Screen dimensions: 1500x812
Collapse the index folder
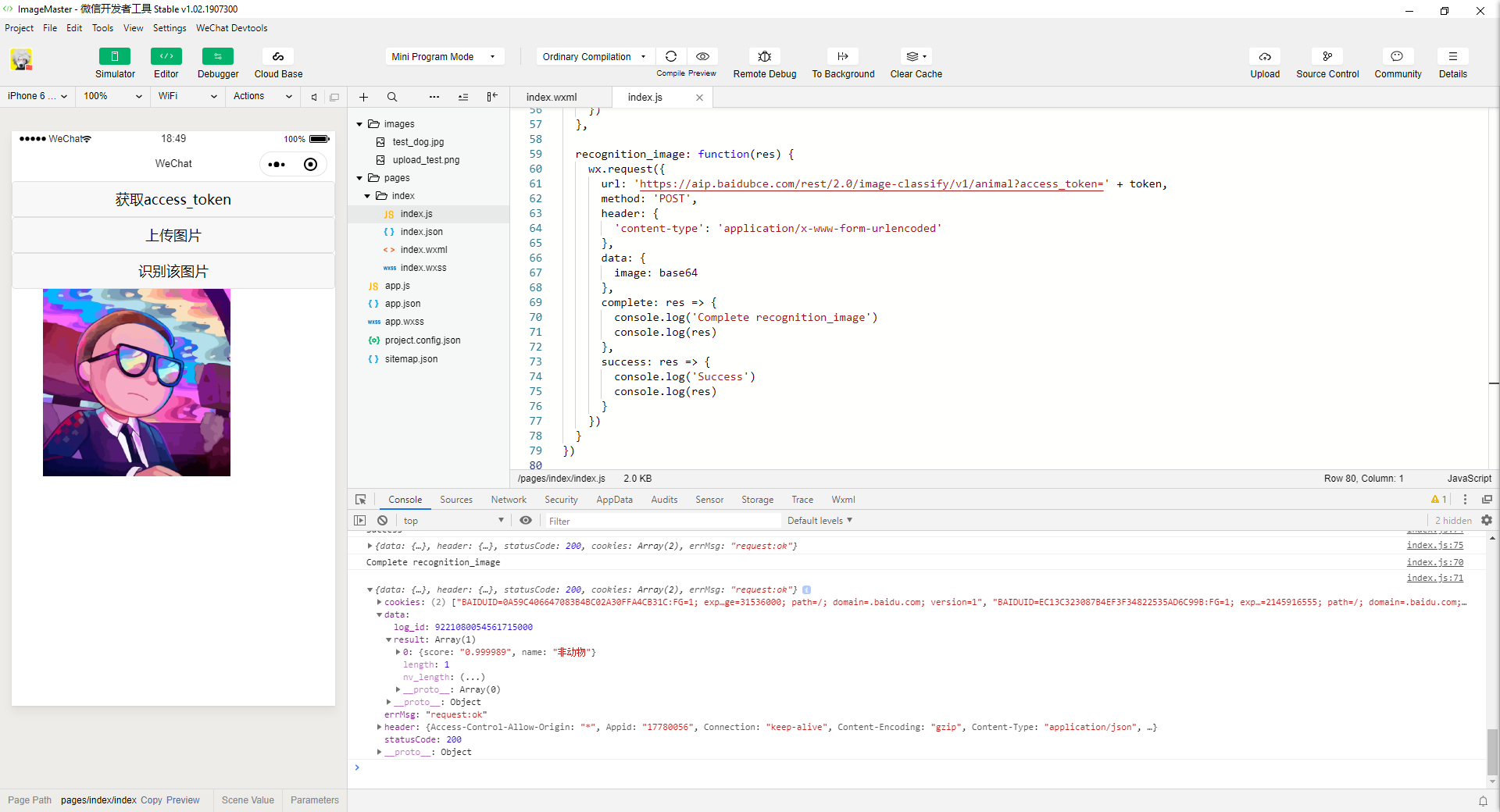[x=367, y=196]
